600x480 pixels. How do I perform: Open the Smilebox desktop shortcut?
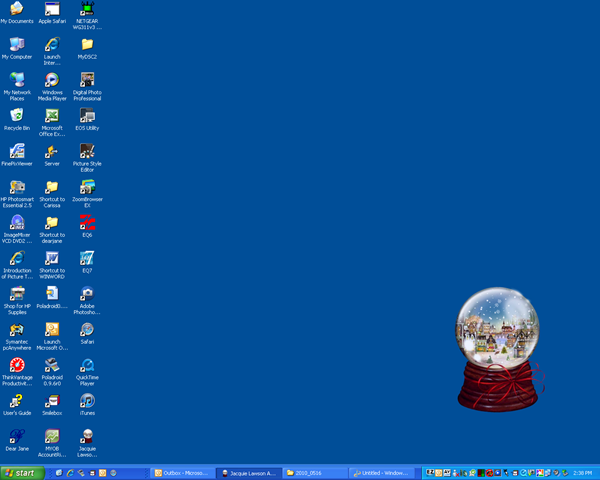click(52, 405)
